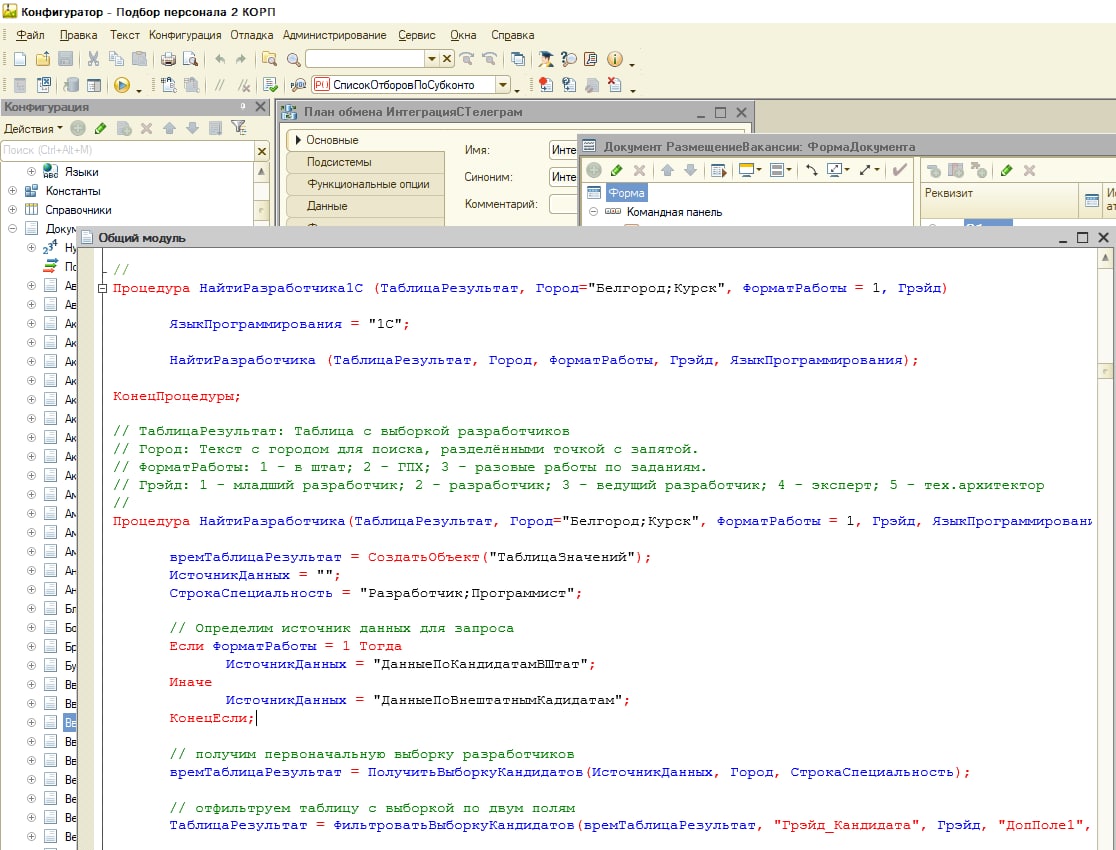Collapse the Командная панель form node
The image size is (1116, 850).
pyautogui.click(x=593, y=212)
